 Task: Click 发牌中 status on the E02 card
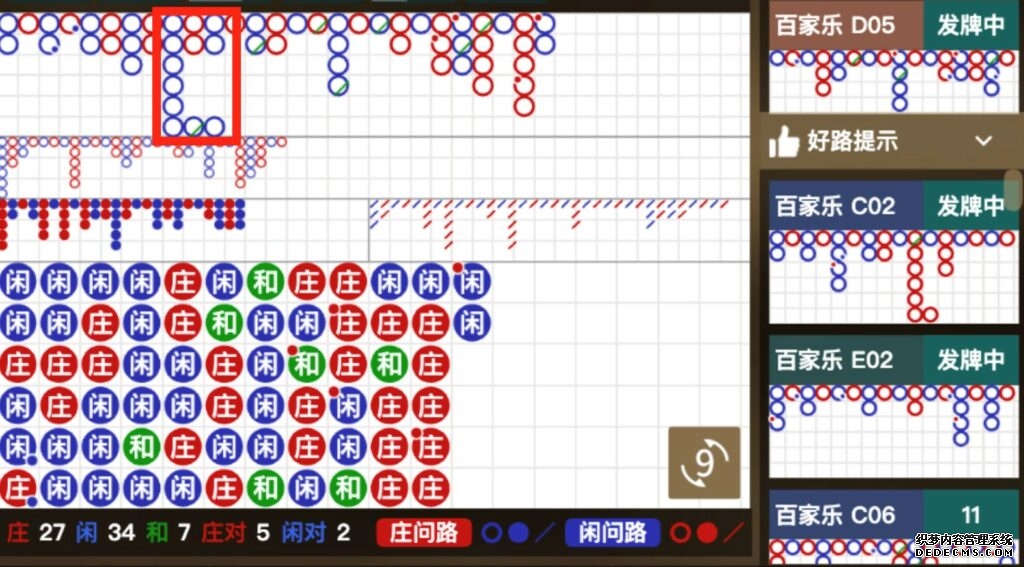pyautogui.click(x=970, y=360)
